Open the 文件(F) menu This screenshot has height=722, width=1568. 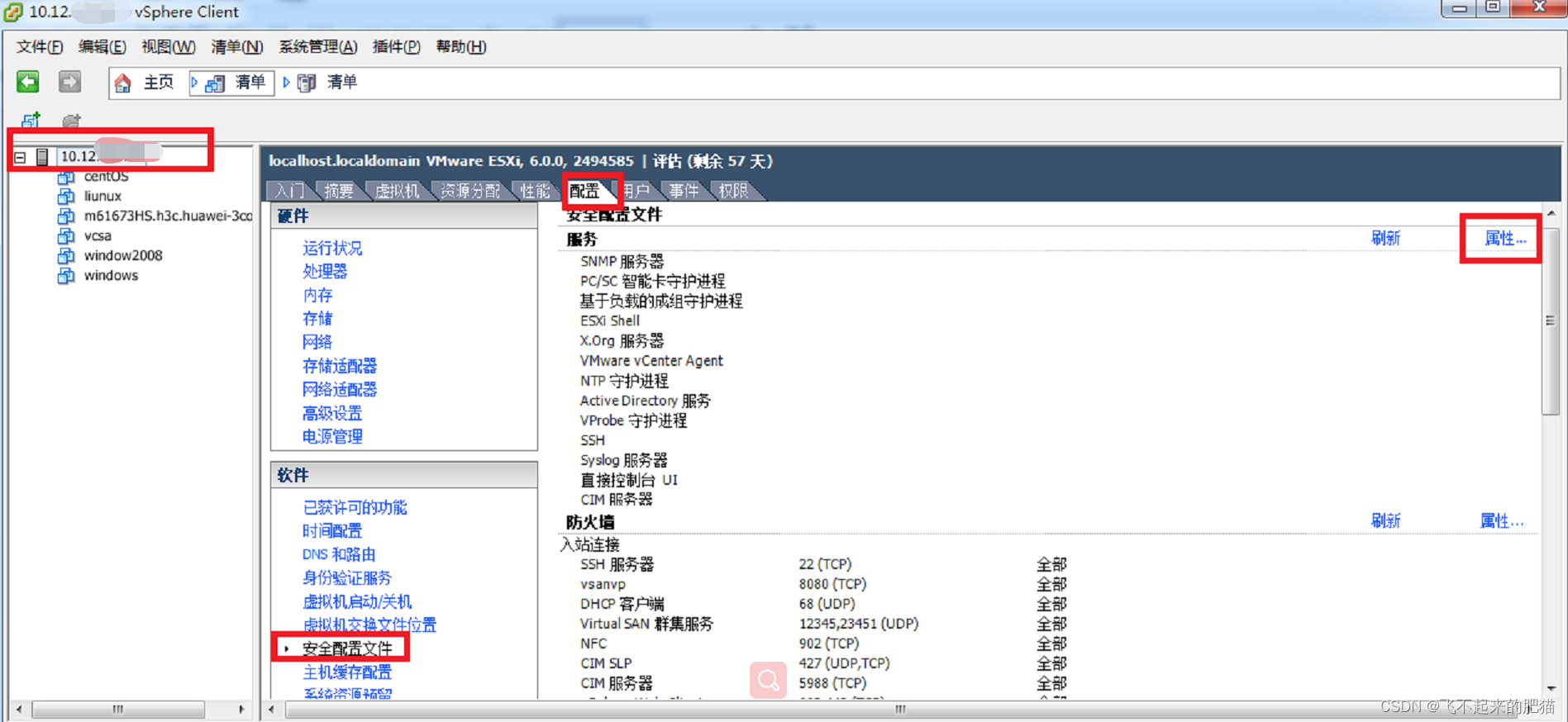(x=40, y=47)
